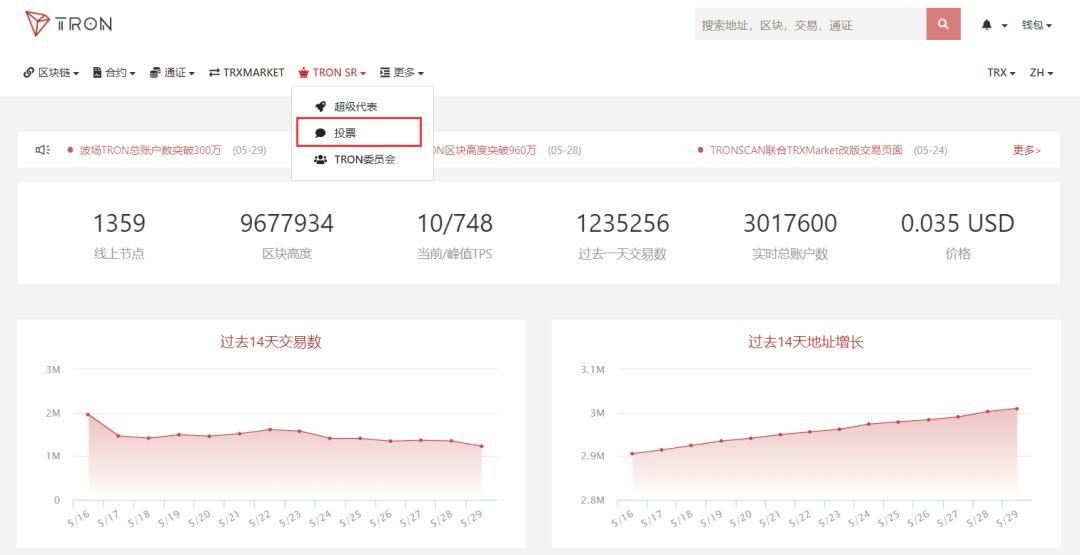The image size is (1080, 555).
Task: Click the TRON logo
Action: pyautogui.click(x=68, y=23)
